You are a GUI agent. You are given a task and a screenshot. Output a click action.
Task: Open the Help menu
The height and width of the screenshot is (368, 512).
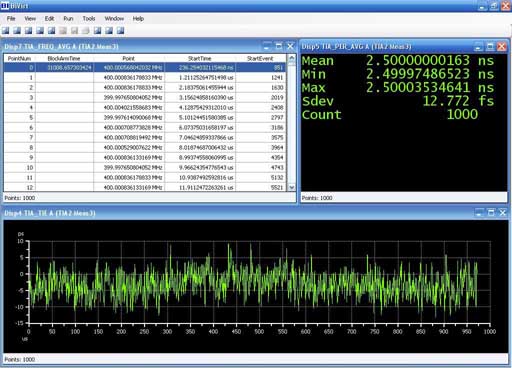pyautogui.click(x=138, y=19)
